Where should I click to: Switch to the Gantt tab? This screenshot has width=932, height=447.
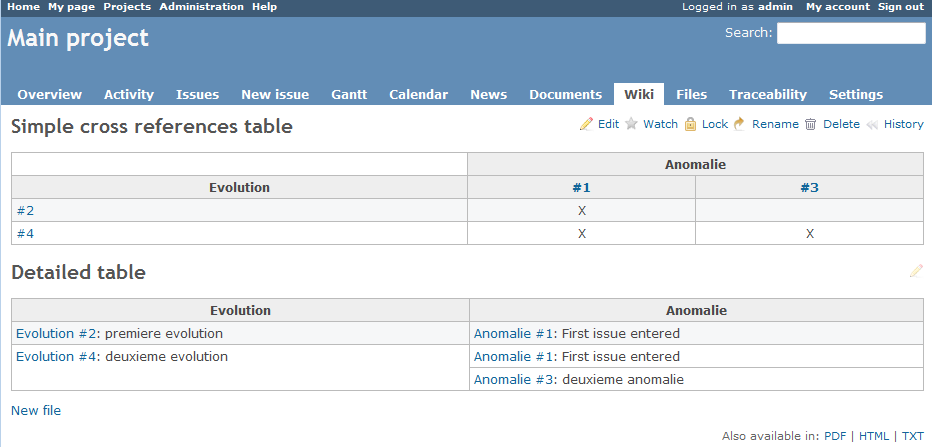(349, 94)
